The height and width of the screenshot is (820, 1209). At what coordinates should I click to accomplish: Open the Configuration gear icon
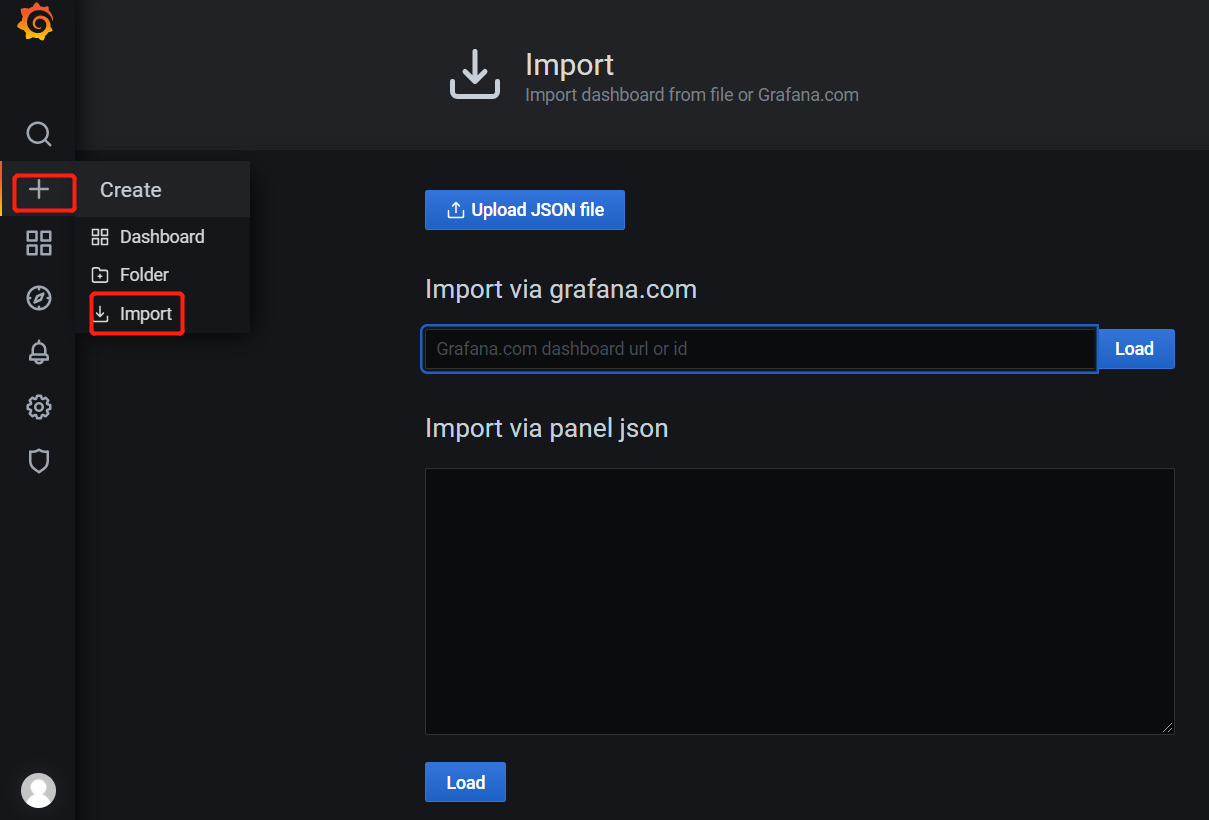point(38,407)
